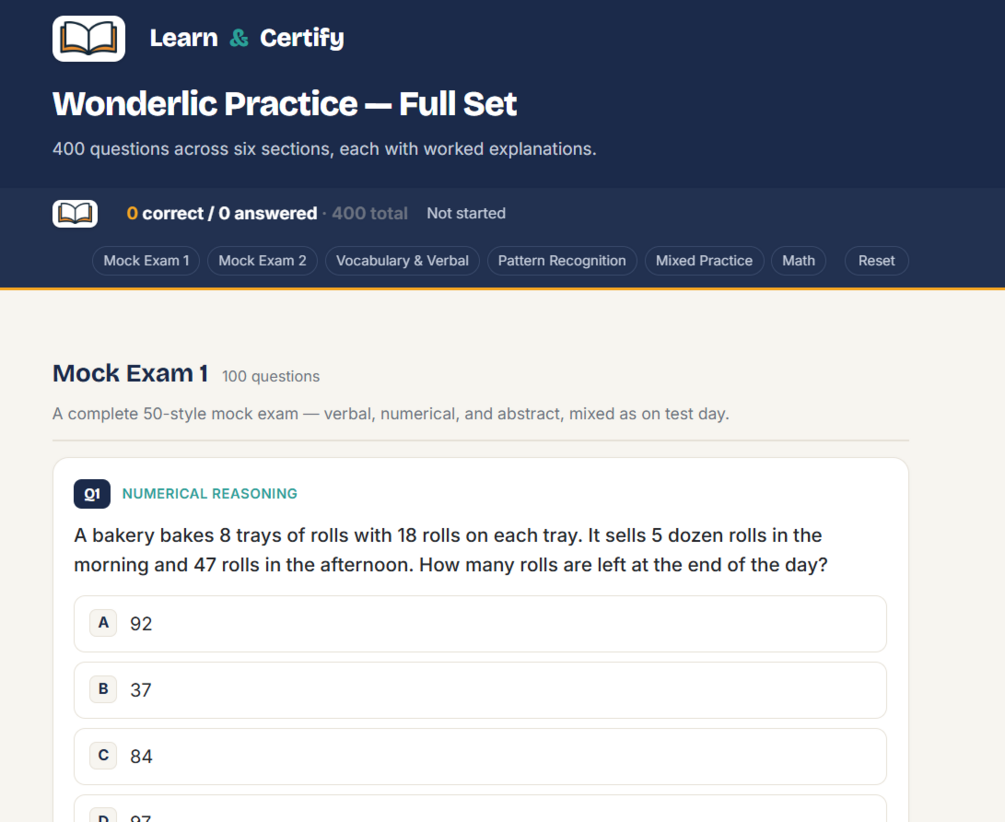Select answer option B with 37
1005x822 pixels.
tap(480, 691)
